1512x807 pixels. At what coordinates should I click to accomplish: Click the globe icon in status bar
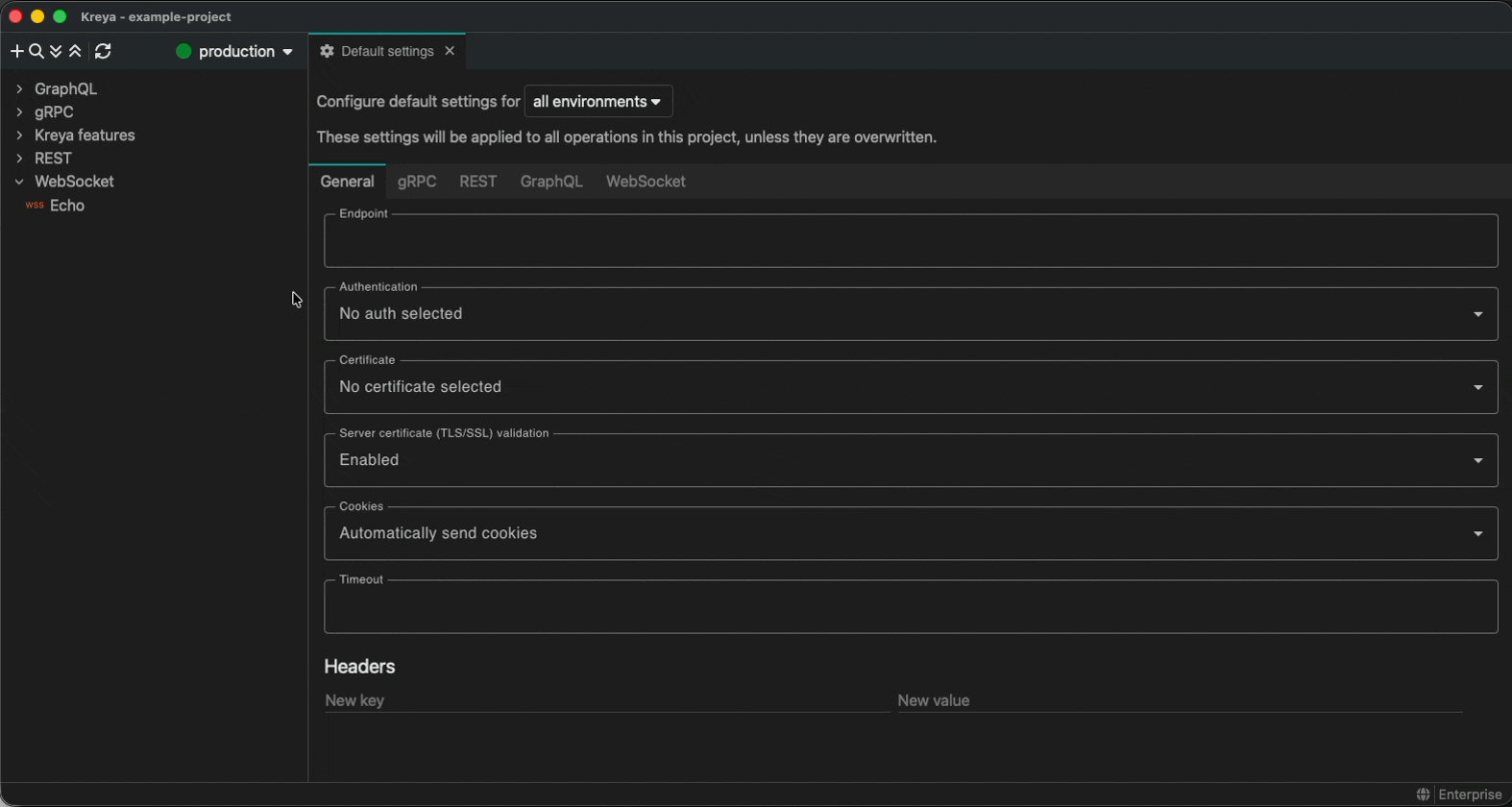(1423, 795)
